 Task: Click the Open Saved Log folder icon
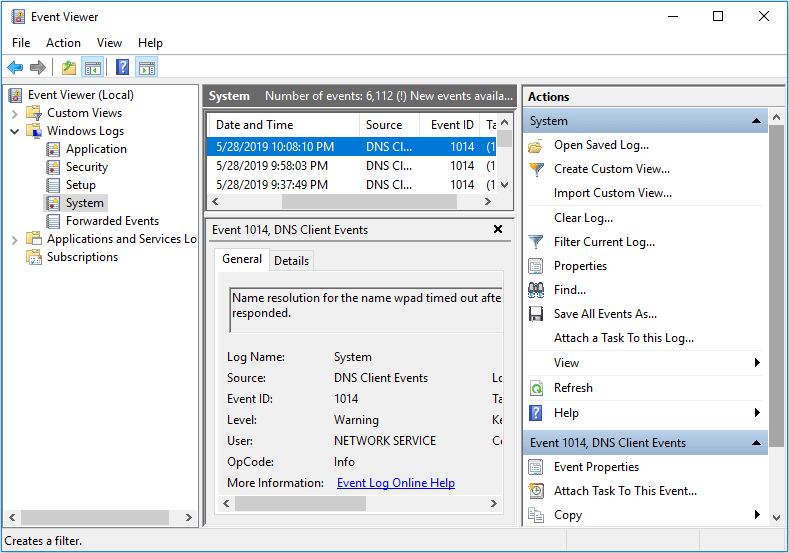click(536, 145)
